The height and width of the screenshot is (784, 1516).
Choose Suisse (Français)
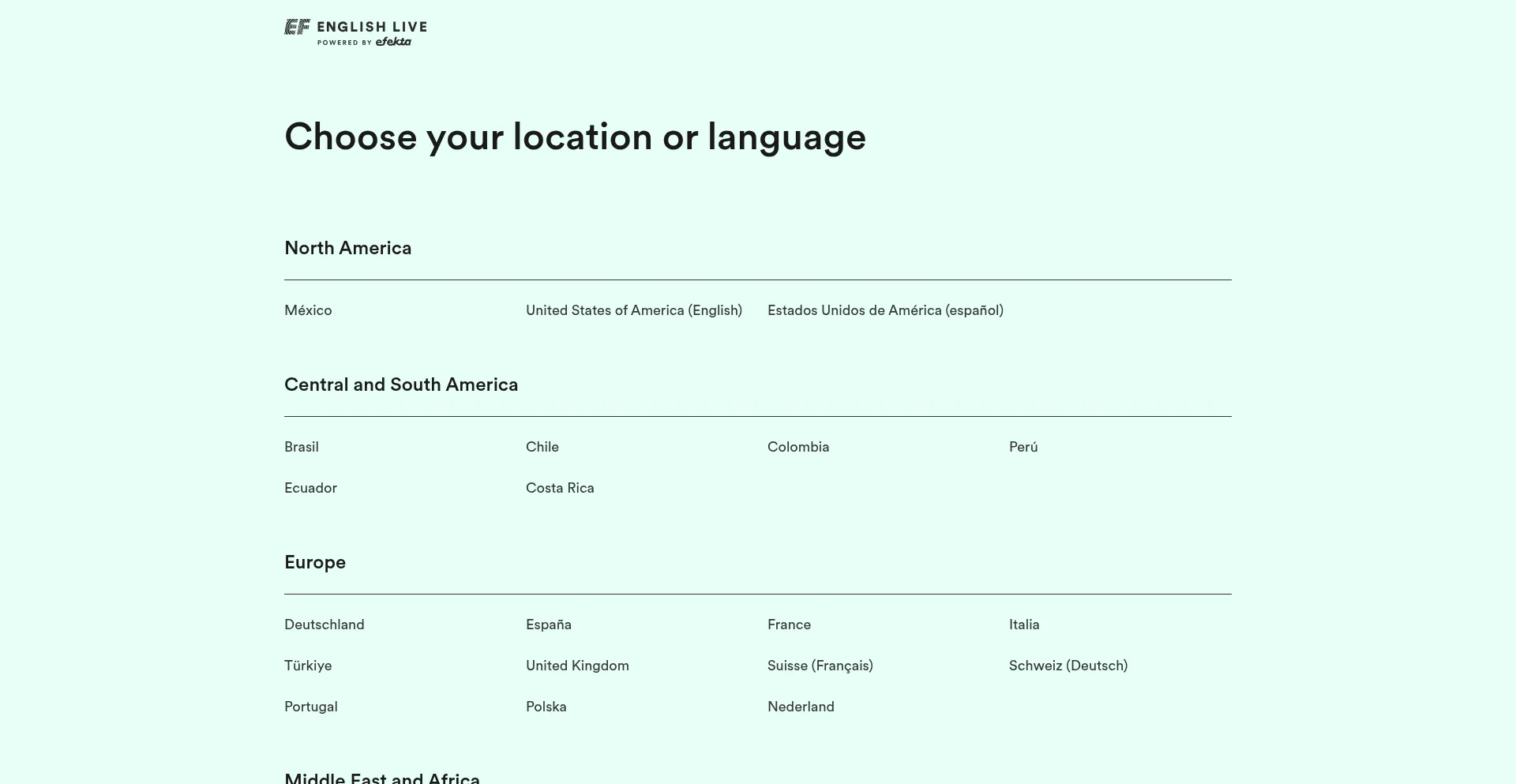[820, 666]
